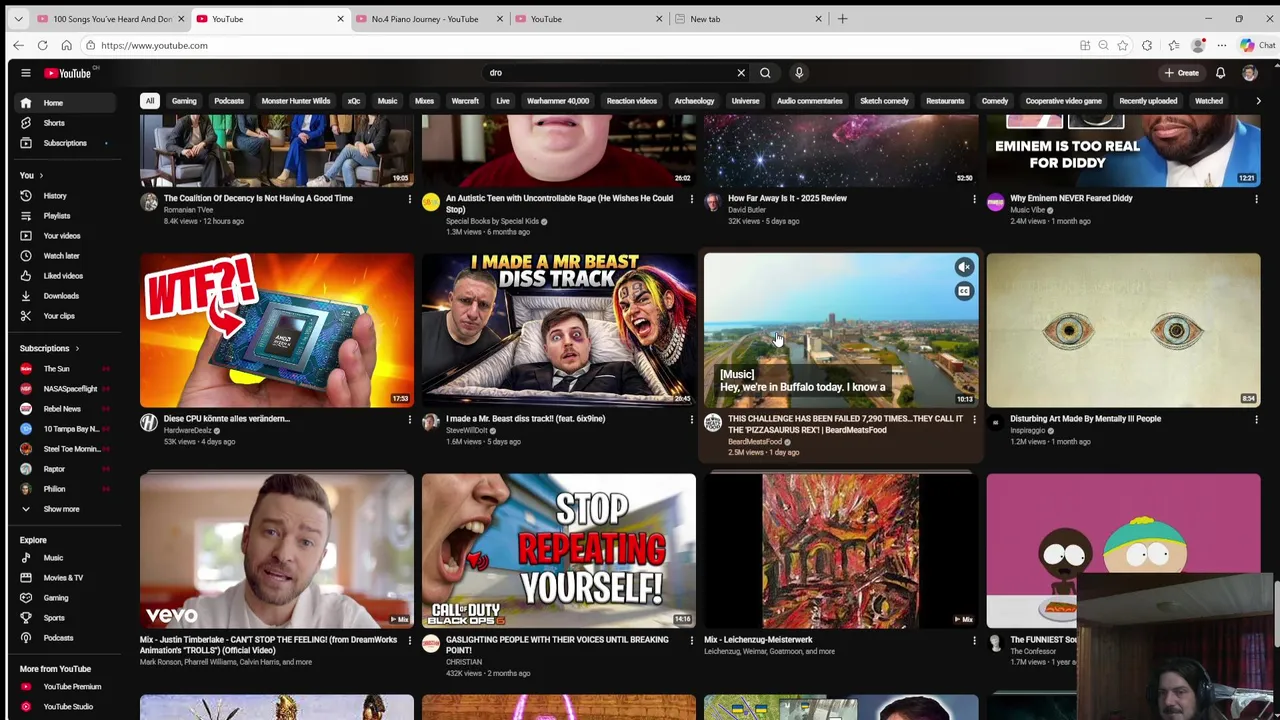Open options for the Eminem Diddy video
This screenshot has width=1280, height=720.
tap(1256, 199)
